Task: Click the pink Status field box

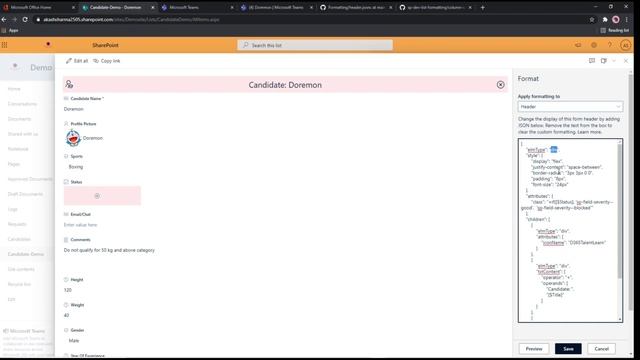Action: pos(102,196)
